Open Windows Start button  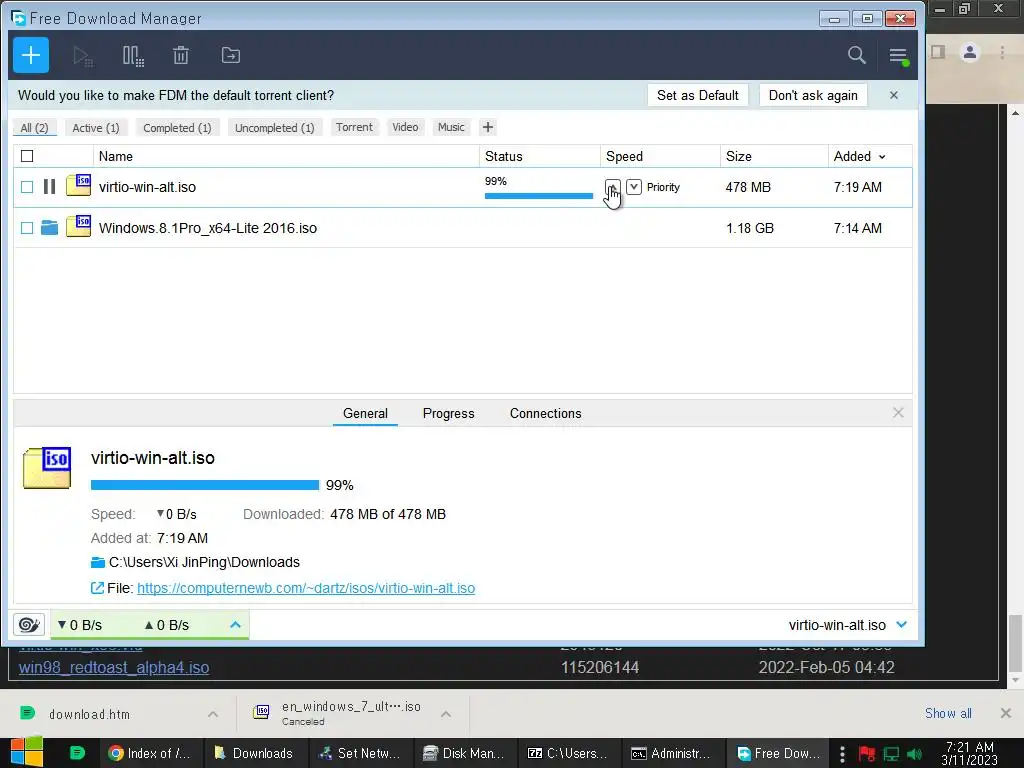point(27,752)
